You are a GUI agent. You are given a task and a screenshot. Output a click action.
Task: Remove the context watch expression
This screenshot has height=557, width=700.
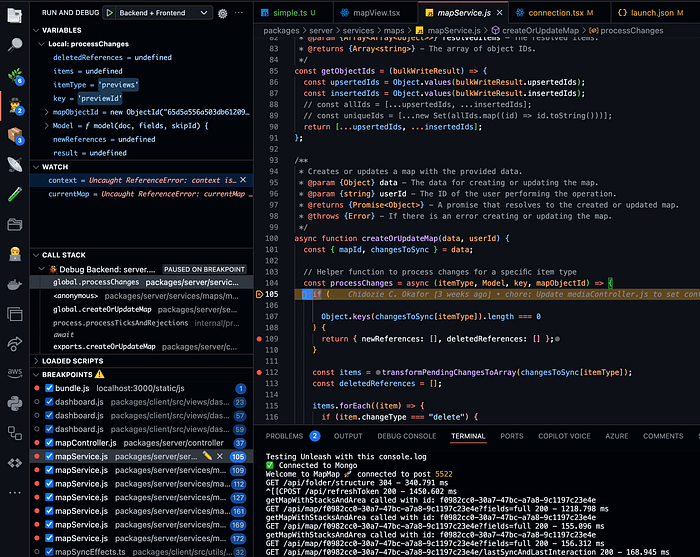pyautogui.click(x=243, y=180)
